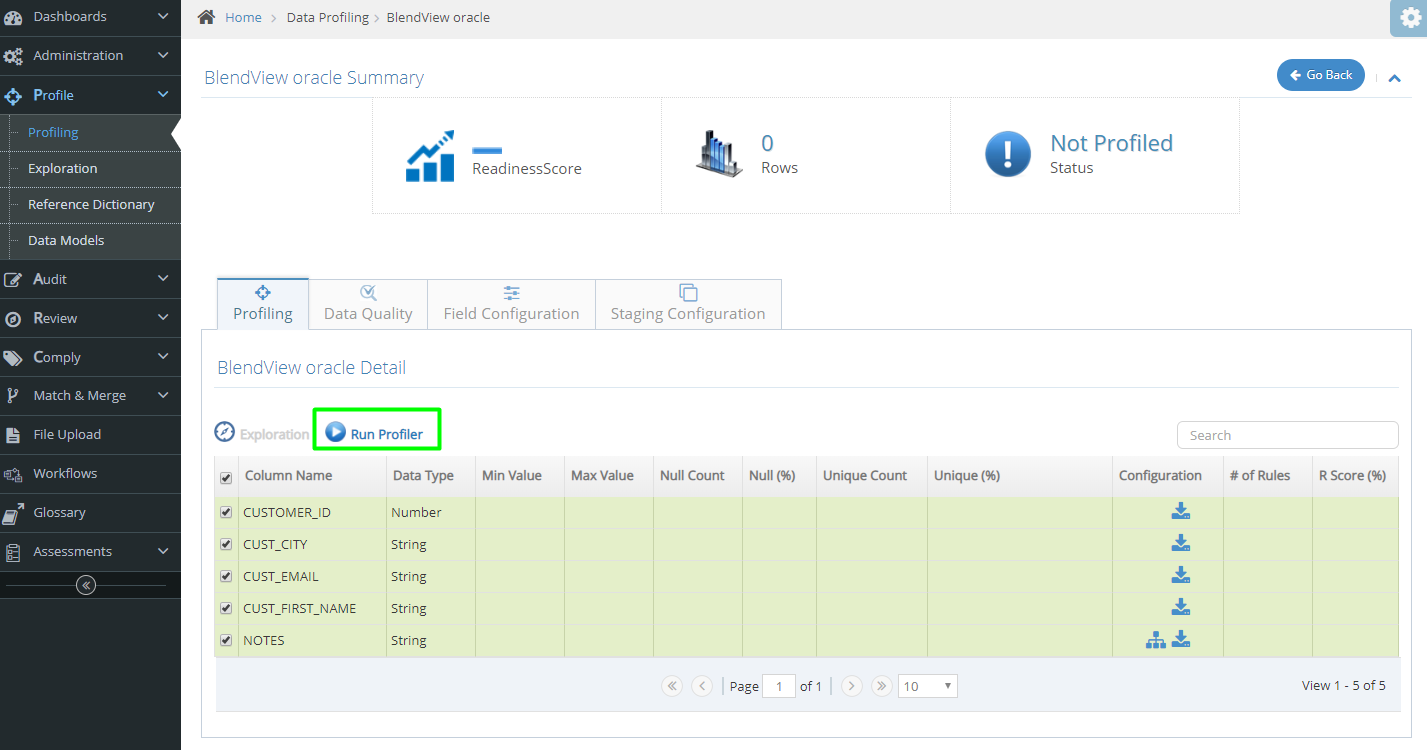Go to the last page of the table

(x=881, y=686)
